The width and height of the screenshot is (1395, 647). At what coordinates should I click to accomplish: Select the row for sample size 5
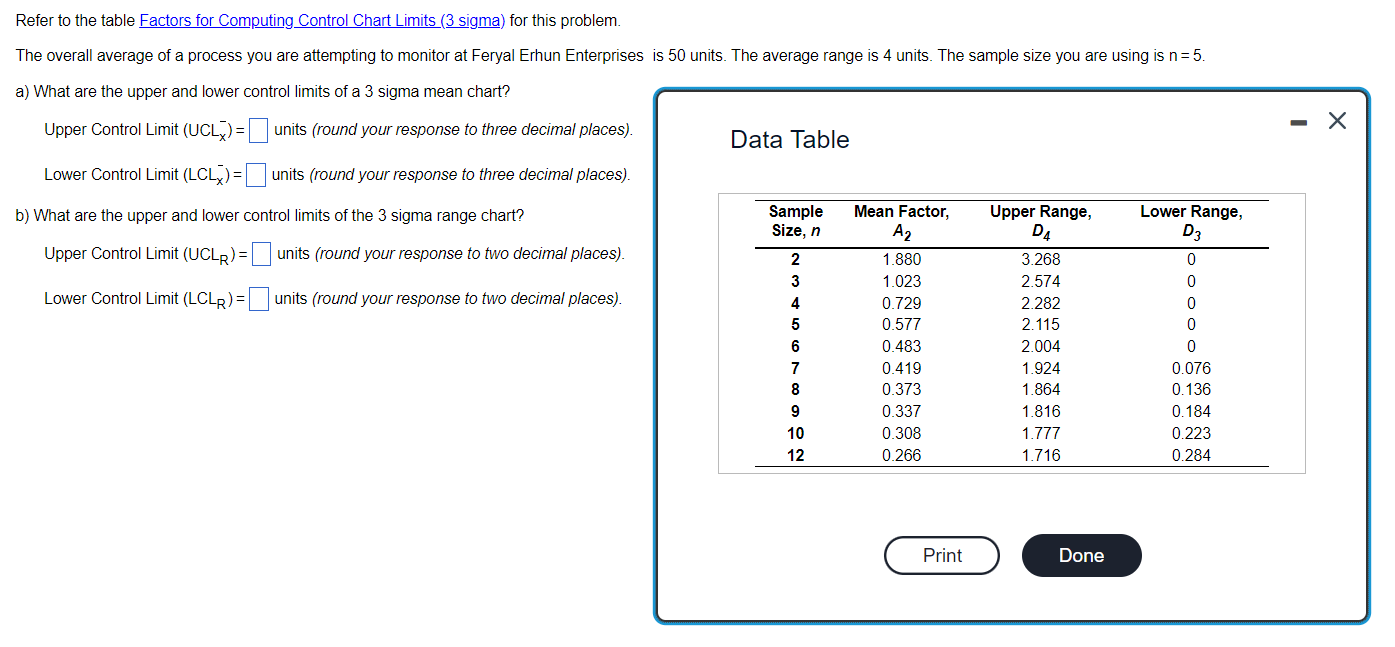[796, 323]
